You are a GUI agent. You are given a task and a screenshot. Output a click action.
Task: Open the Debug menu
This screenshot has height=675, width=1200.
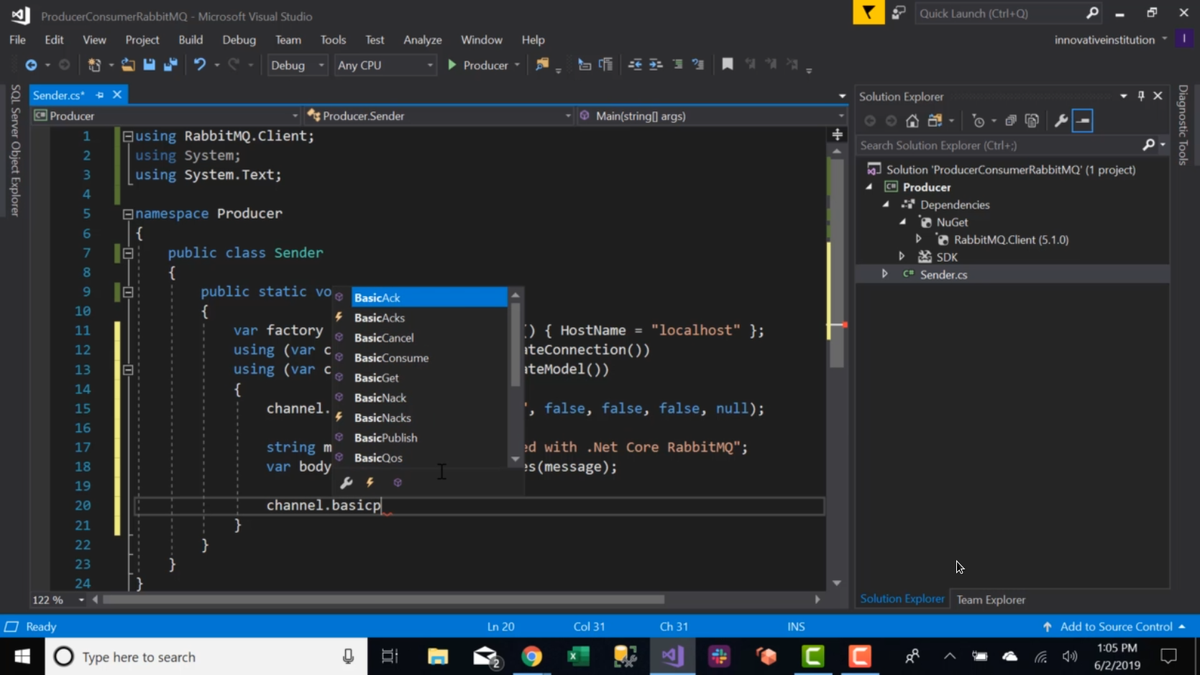pyautogui.click(x=239, y=40)
